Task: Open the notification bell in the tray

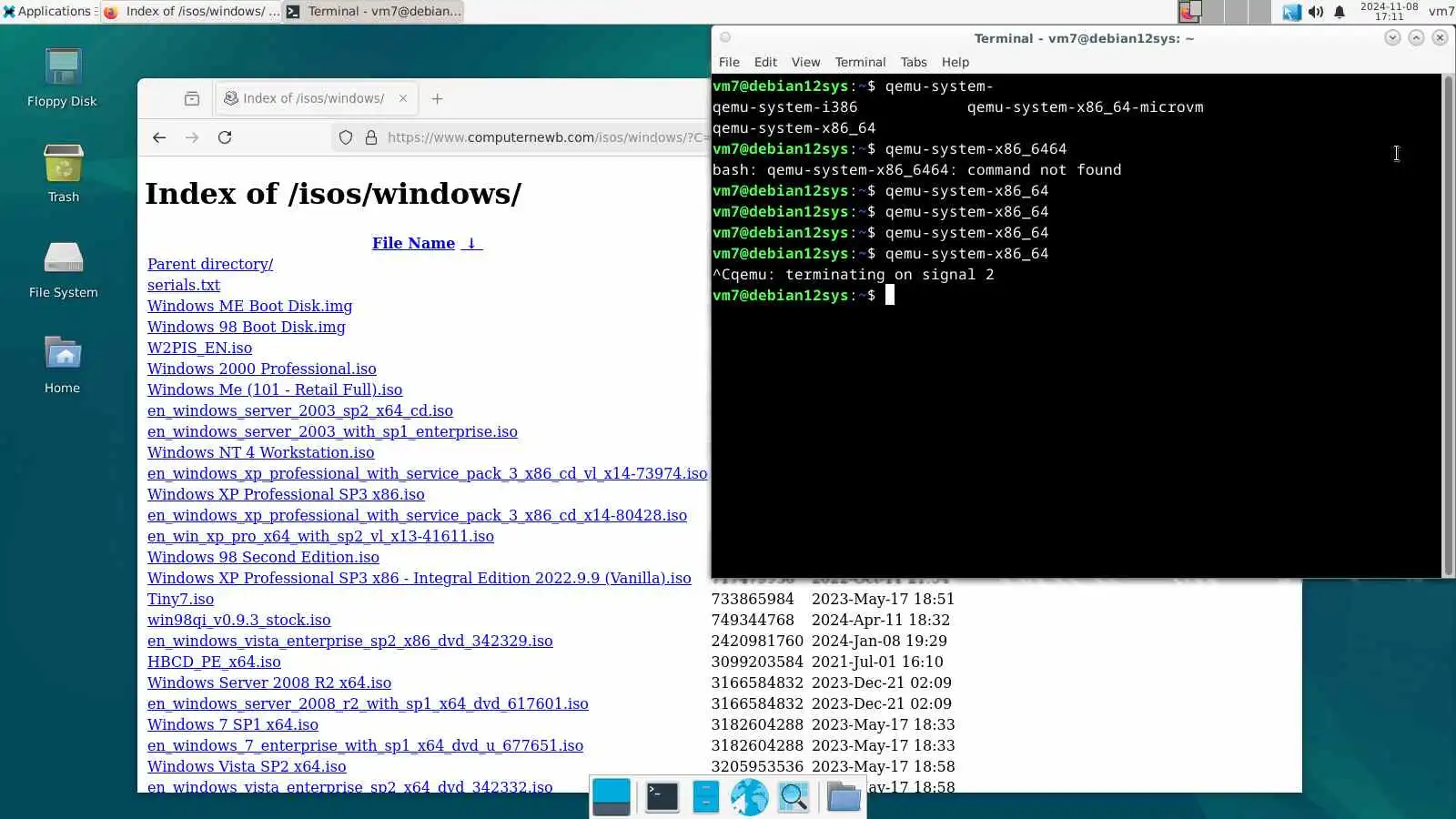Action: click(1340, 12)
